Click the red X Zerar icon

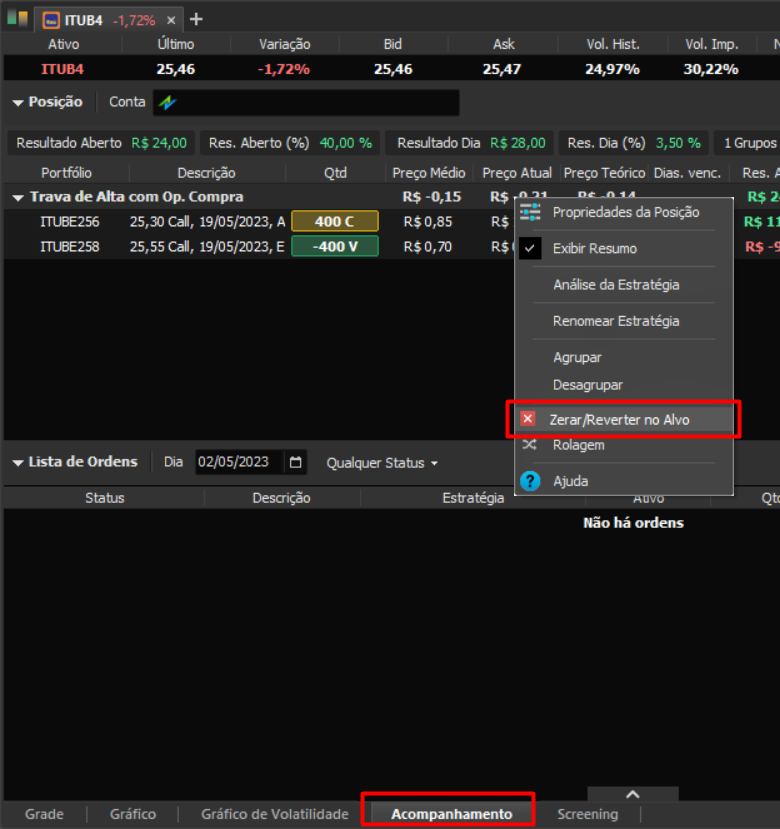(x=528, y=419)
